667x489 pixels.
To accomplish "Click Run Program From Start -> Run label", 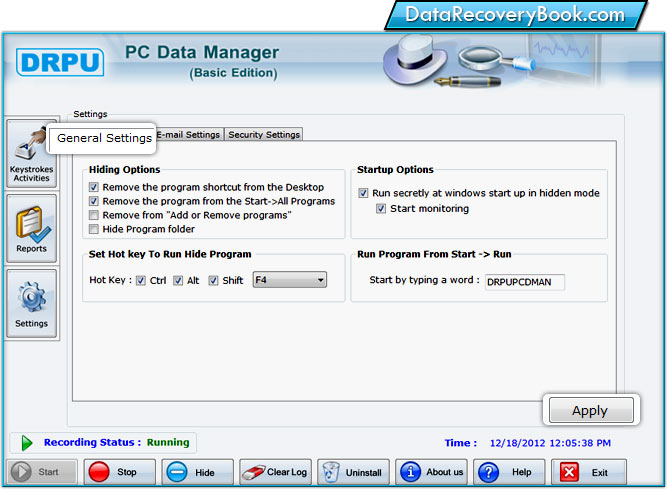I will click(434, 254).
